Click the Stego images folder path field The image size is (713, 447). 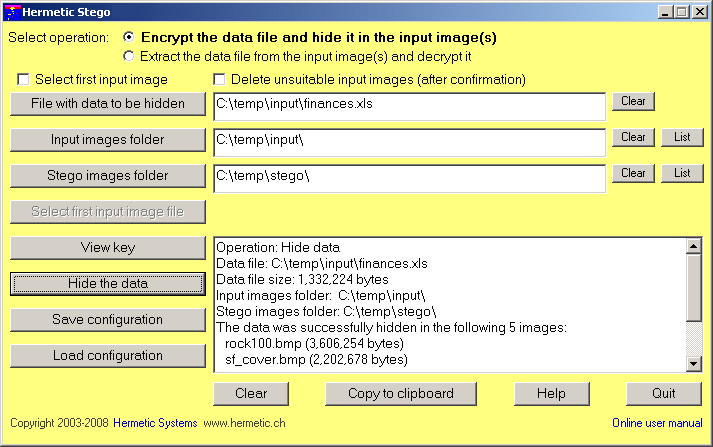409,178
